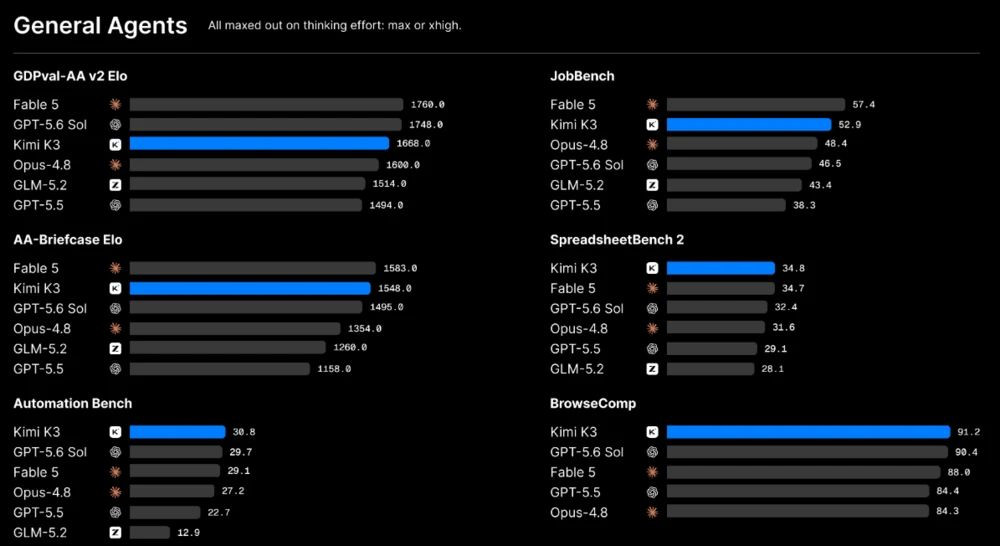
Task: Click the Opus-4.8 label in JobBench
Action: tap(578, 145)
